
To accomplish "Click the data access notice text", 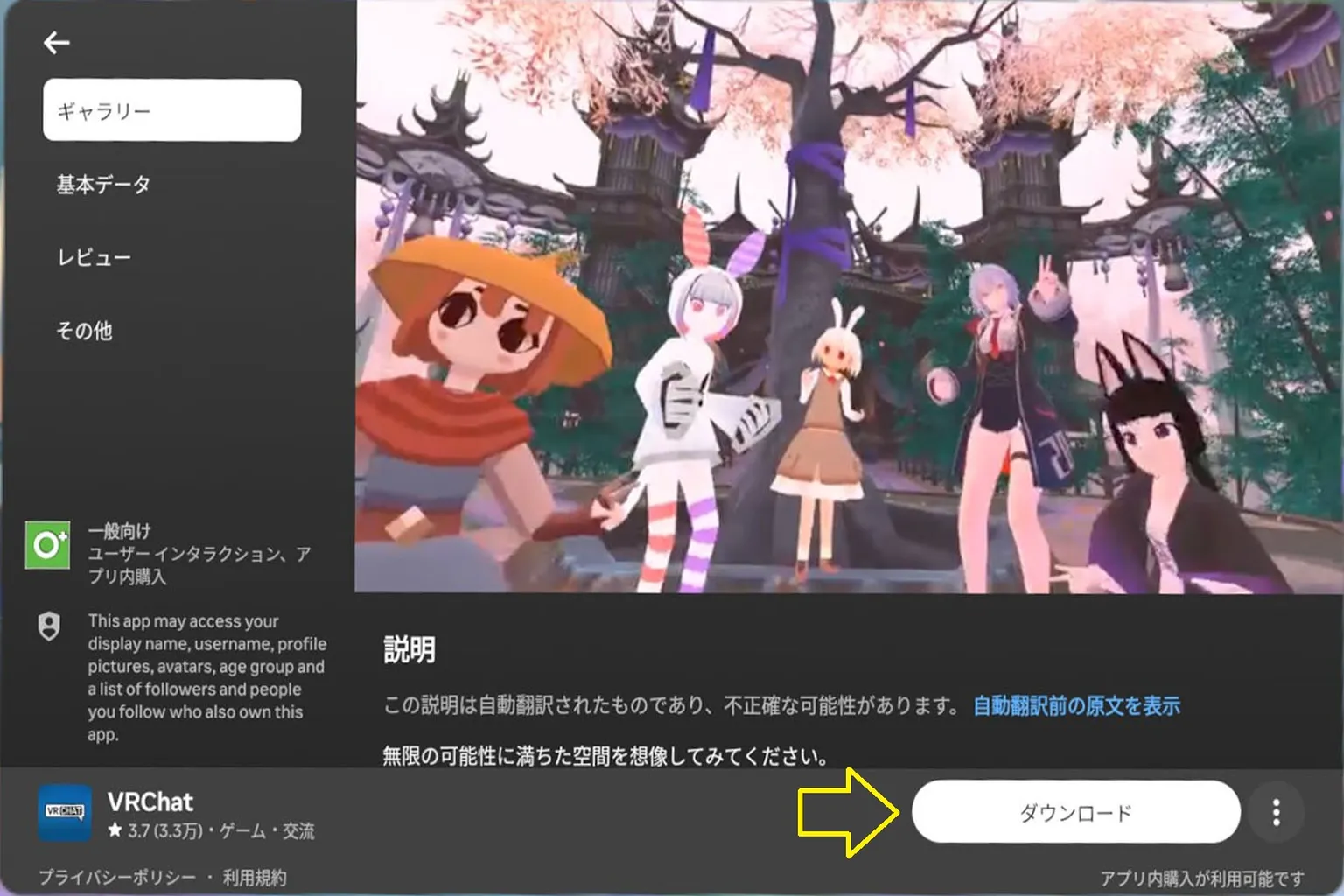I will pyautogui.click(x=206, y=677).
